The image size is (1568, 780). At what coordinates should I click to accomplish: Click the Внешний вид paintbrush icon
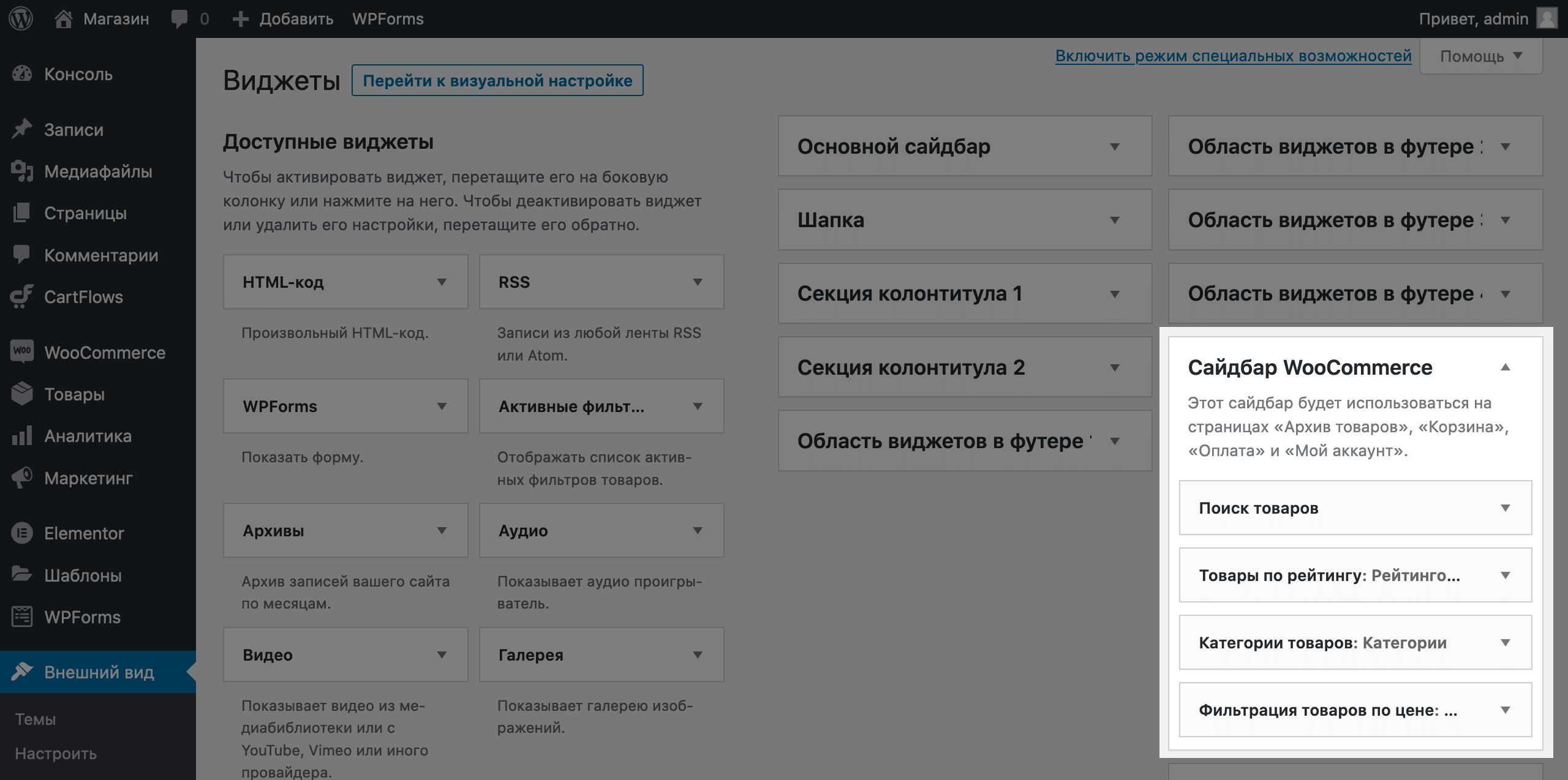(22, 671)
